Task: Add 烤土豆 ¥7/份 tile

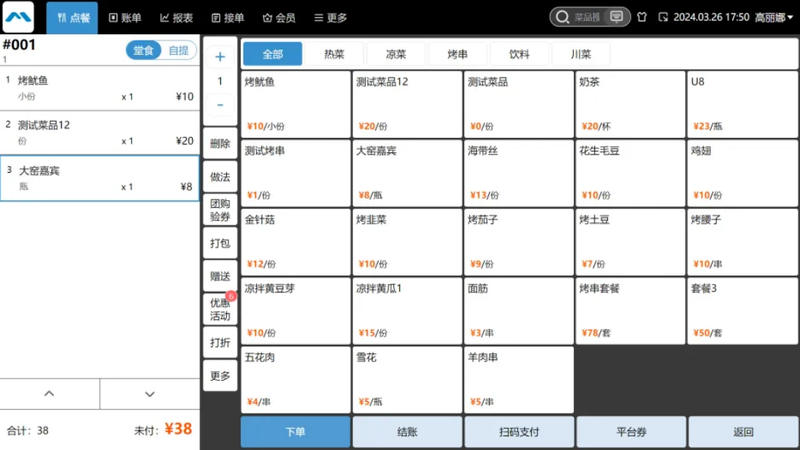Action: pos(631,242)
